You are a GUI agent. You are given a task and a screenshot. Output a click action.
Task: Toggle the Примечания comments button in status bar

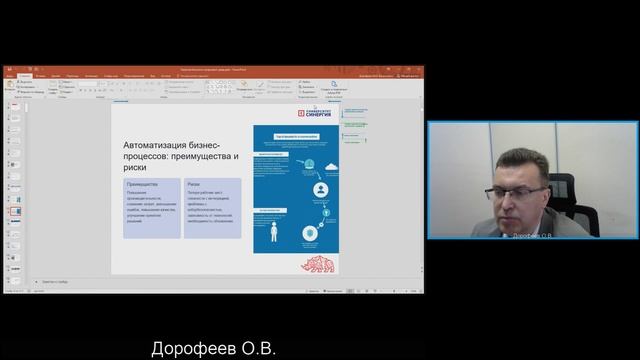(x=333, y=291)
